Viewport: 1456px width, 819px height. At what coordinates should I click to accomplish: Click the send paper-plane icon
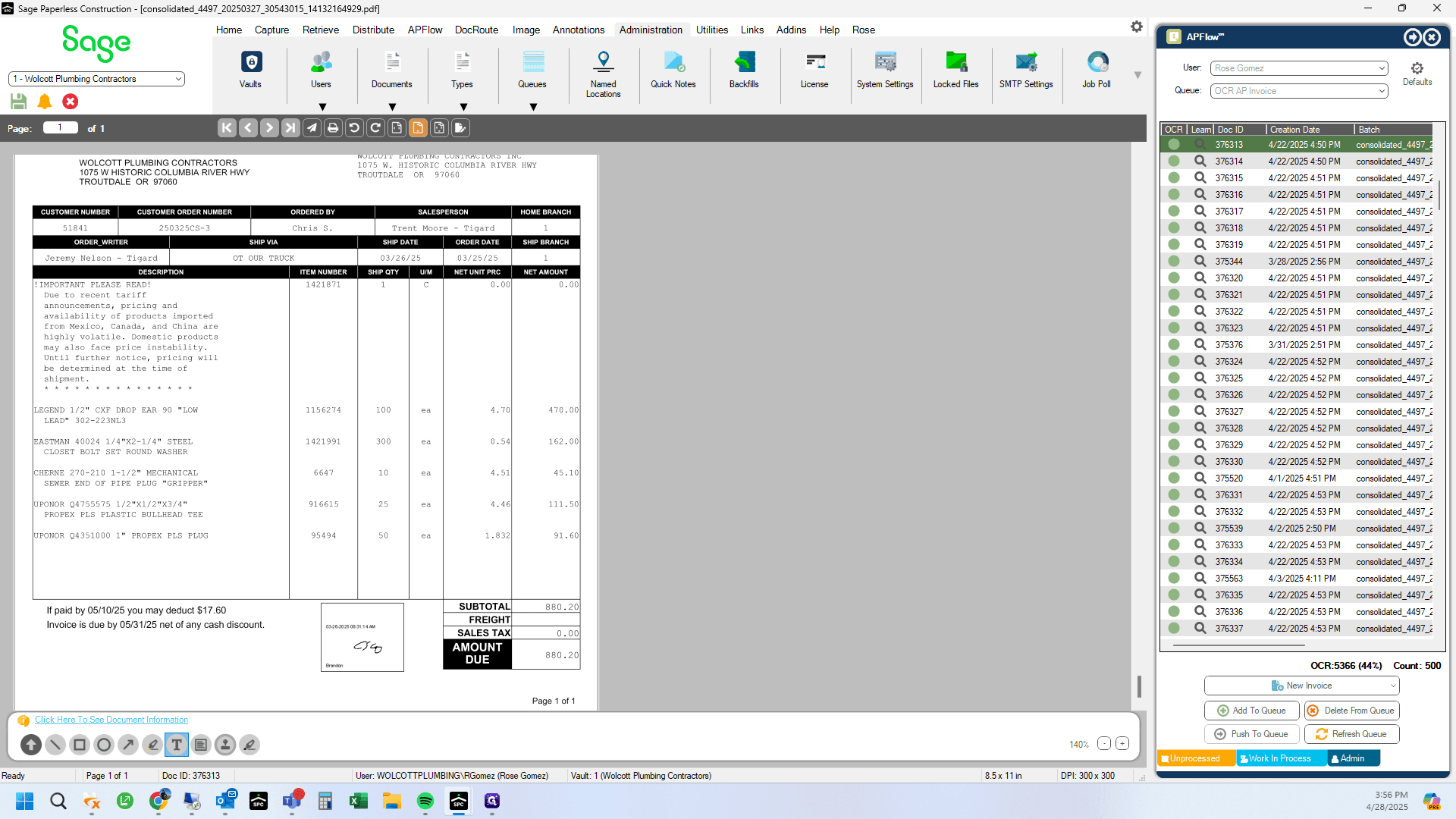312,128
